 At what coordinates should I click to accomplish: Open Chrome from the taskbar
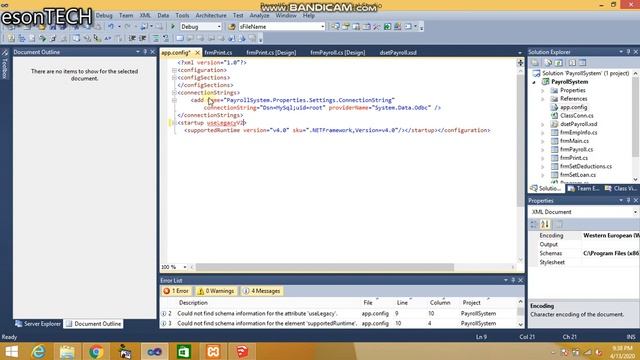[96, 351]
